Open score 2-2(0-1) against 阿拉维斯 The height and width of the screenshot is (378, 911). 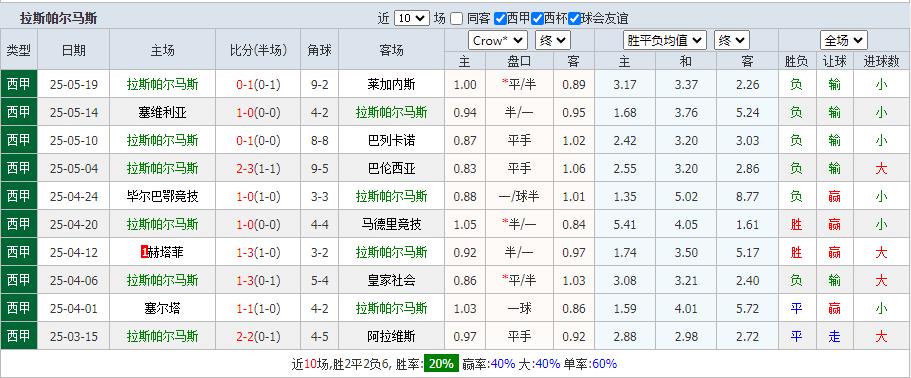click(258, 336)
